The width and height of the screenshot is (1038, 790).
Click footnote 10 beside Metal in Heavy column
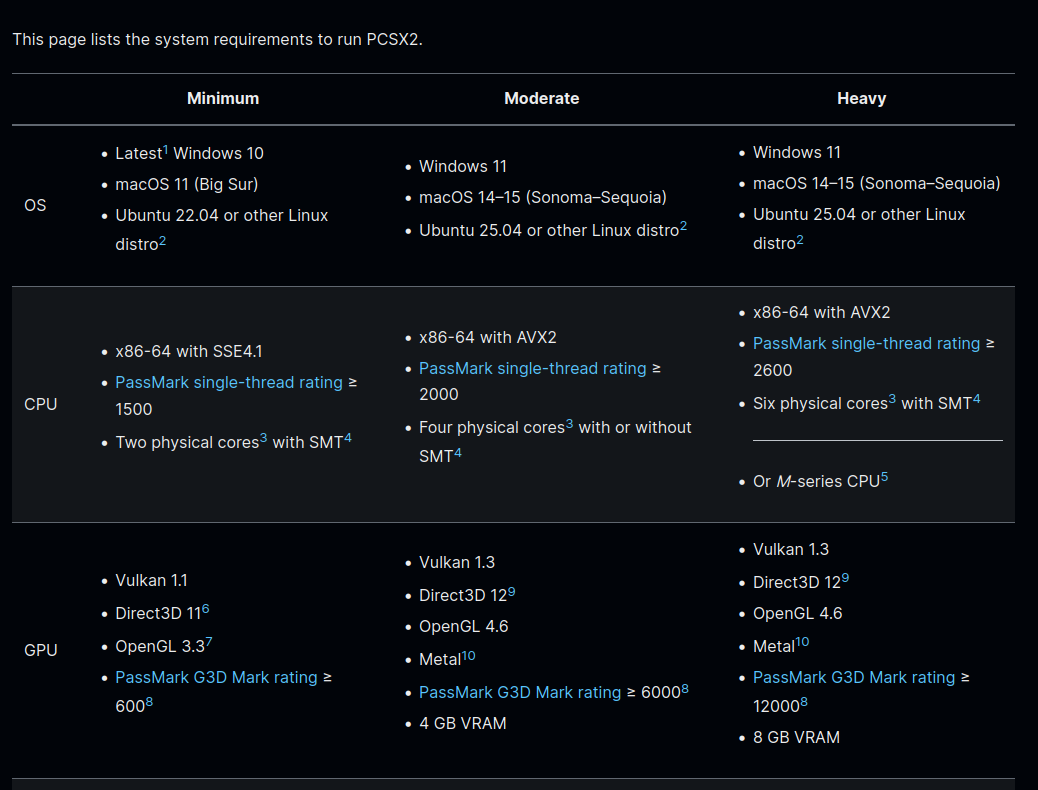802,642
